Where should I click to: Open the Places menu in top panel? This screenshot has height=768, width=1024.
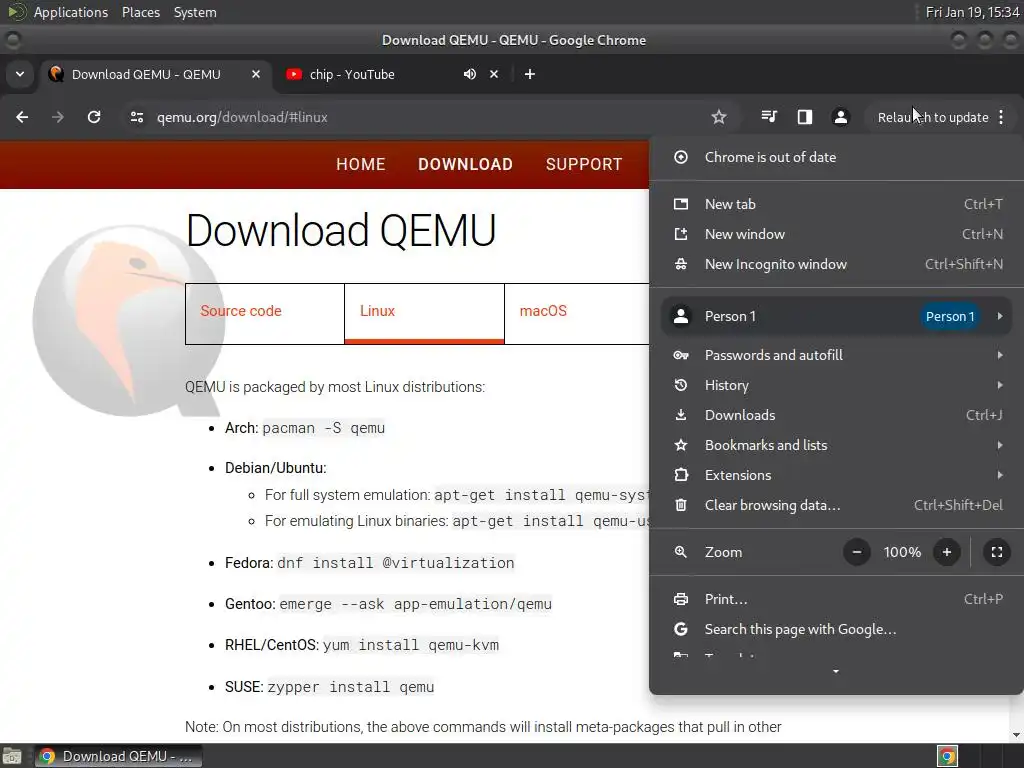pyautogui.click(x=141, y=12)
